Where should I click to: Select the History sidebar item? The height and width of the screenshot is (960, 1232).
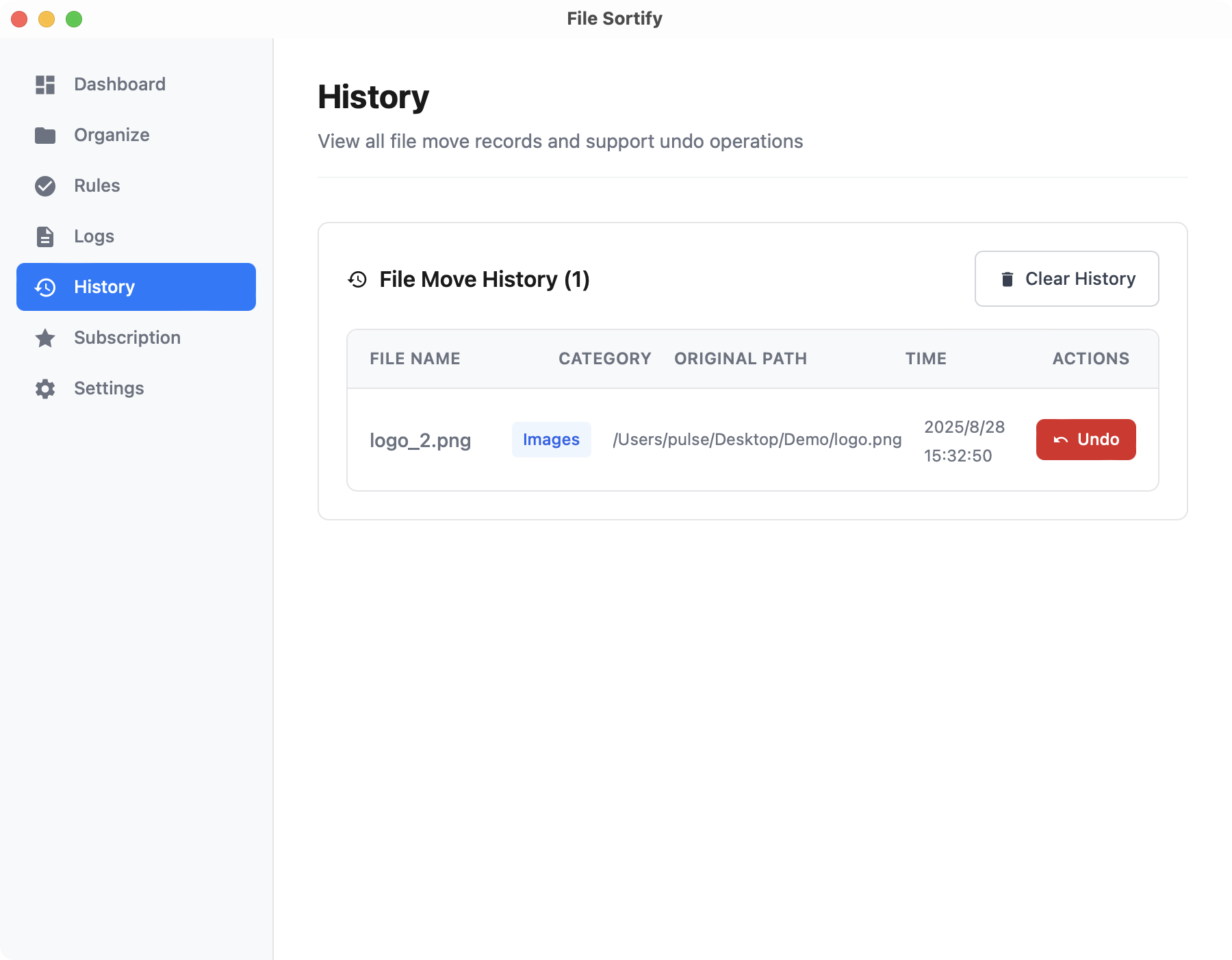pyautogui.click(x=136, y=287)
